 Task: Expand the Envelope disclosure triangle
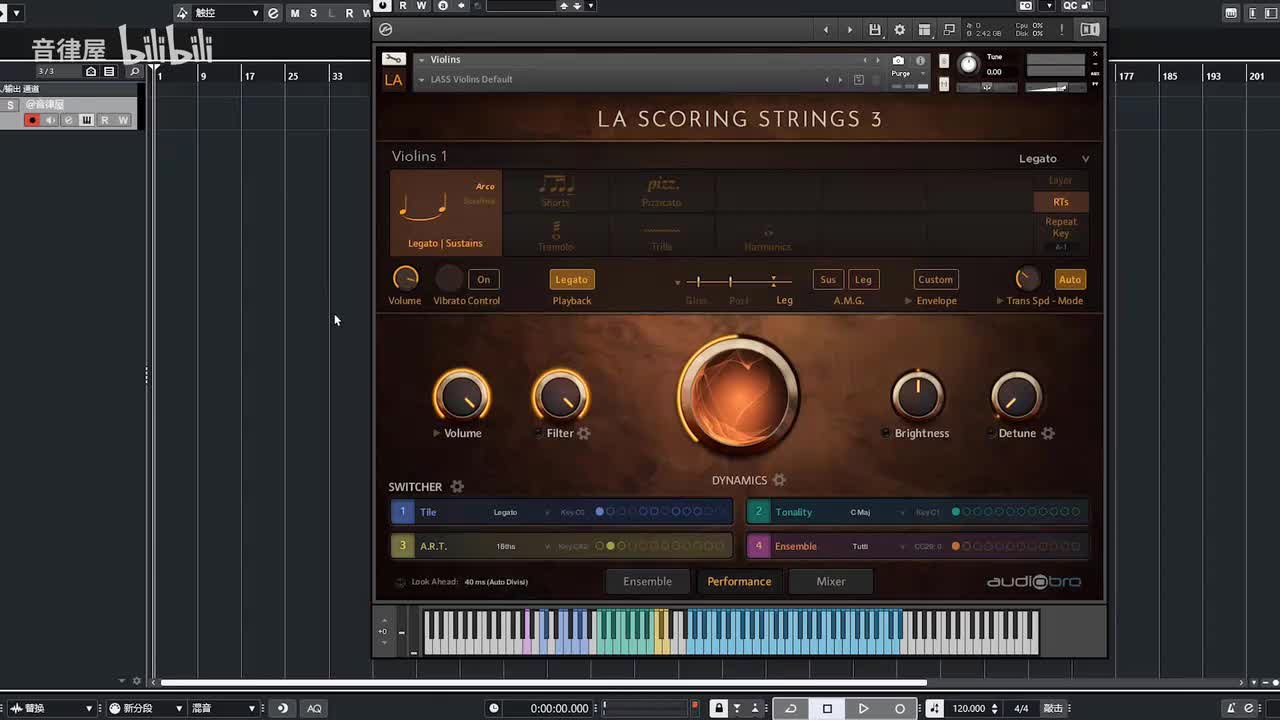(x=909, y=301)
